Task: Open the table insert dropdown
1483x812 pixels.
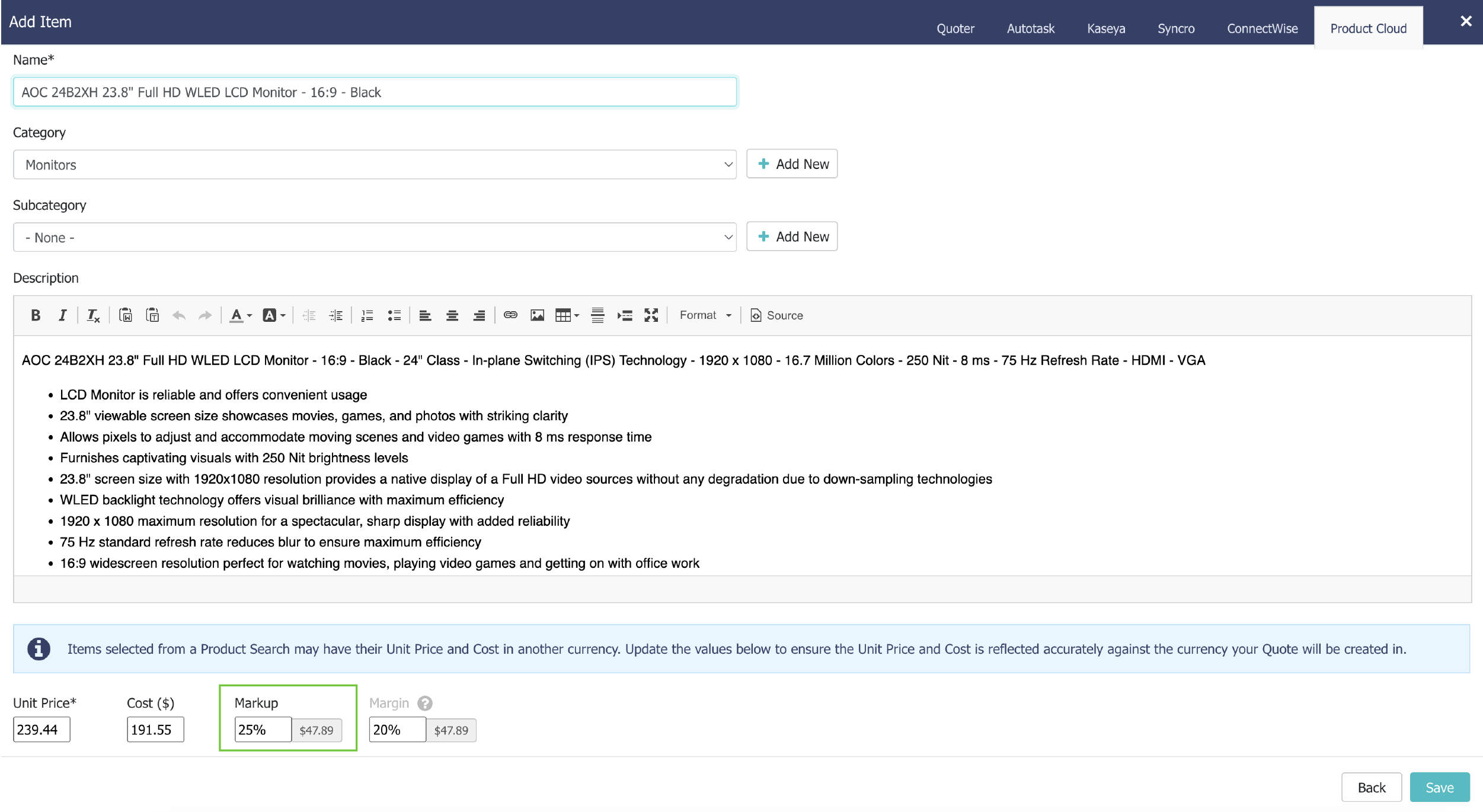Action: [x=567, y=315]
